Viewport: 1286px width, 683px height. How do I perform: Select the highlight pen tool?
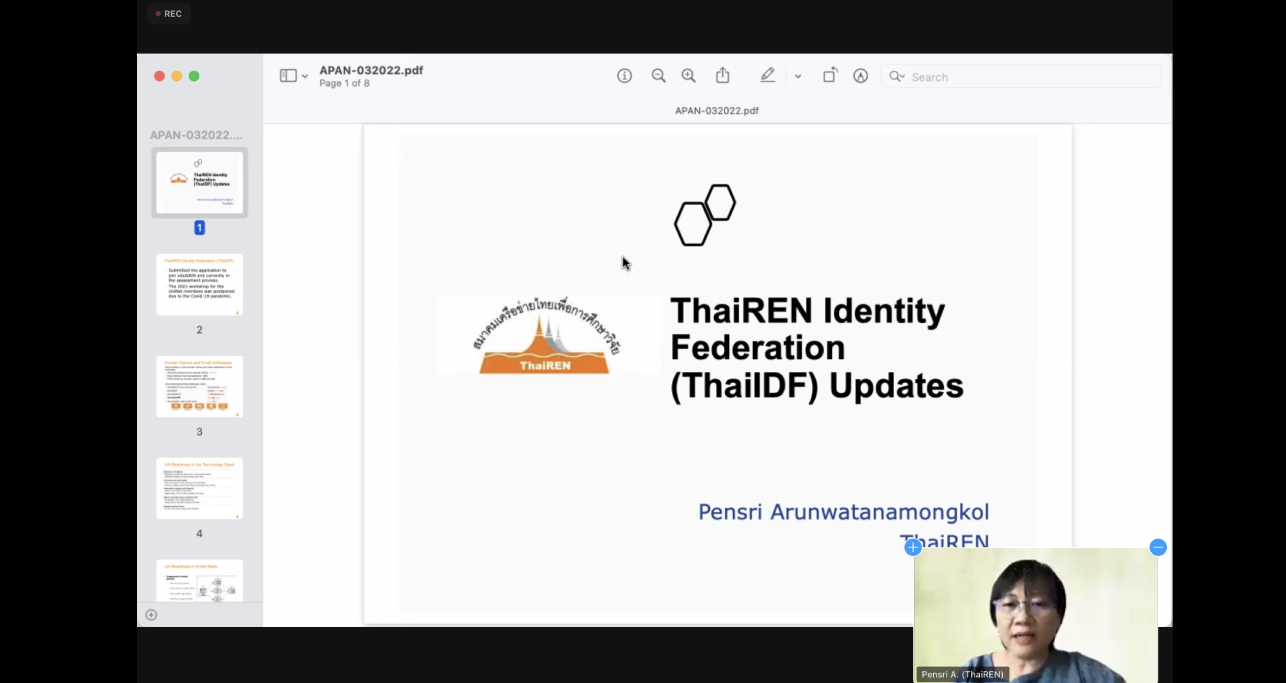[x=767, y=76]
